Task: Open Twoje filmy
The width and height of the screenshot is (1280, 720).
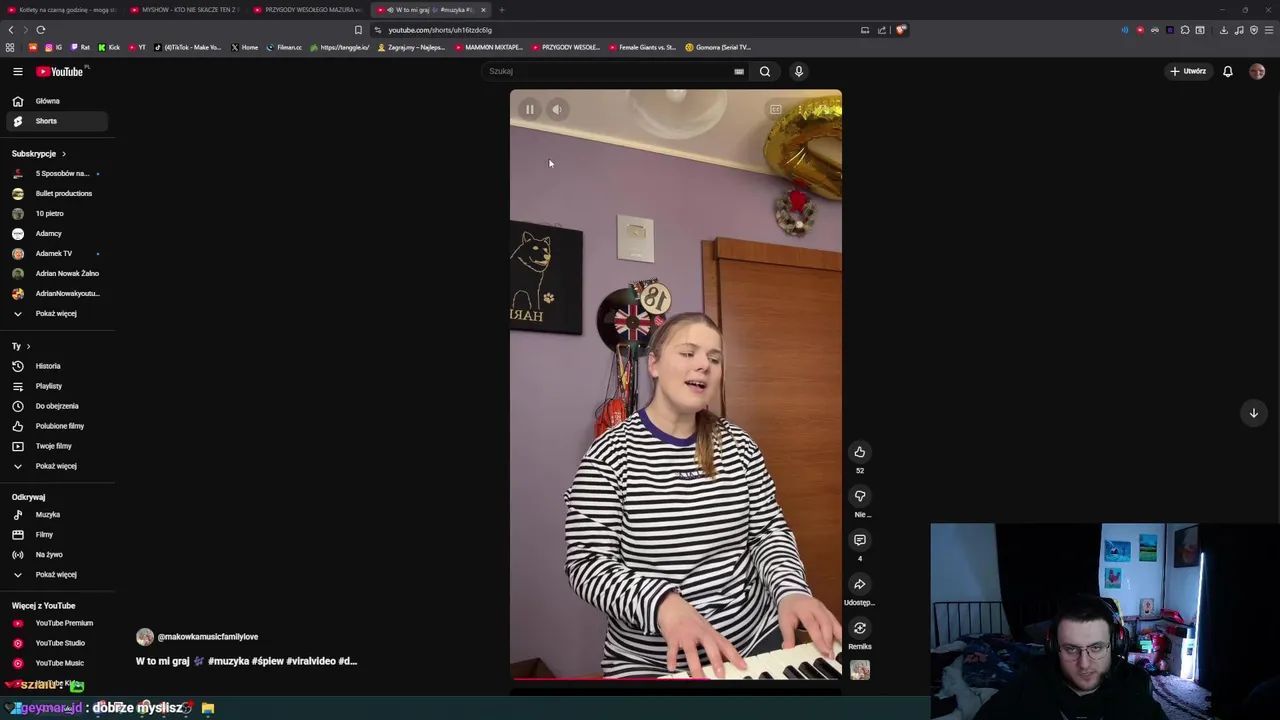Action: [57, 446]
